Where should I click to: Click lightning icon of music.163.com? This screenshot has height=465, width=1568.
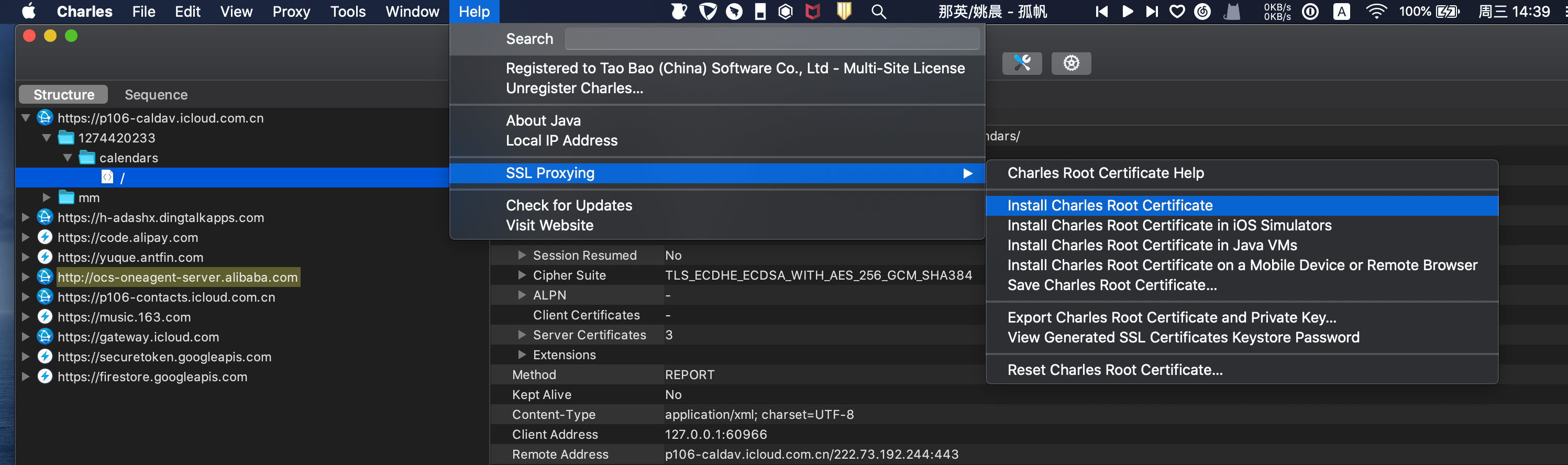pyautogui.click(x=45, y=316)
